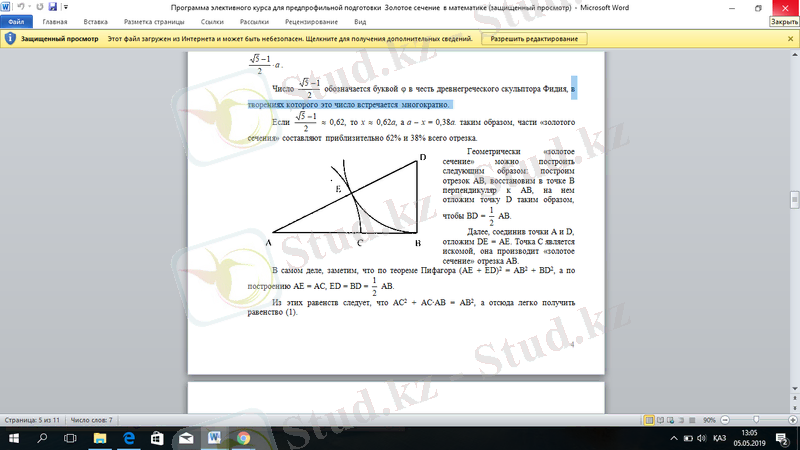Image resolution: width=800 pixels, height=450 pixels.
Task: Click the Undo arrow in Quick Access Toolbar
Action: click(20, 7)
